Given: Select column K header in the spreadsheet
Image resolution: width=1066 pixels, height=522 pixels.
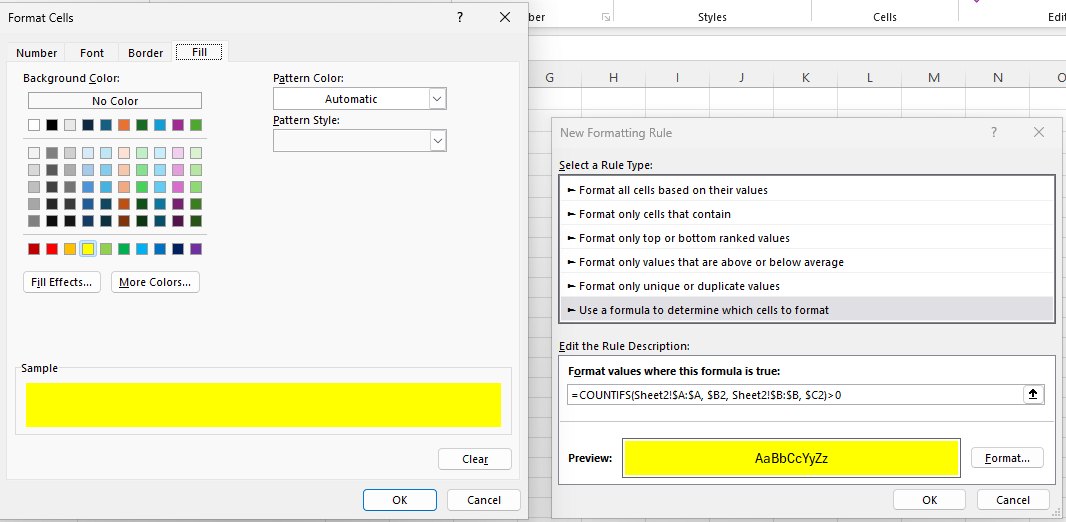Looking at the screenshot, I should click(x=806, y=77).
